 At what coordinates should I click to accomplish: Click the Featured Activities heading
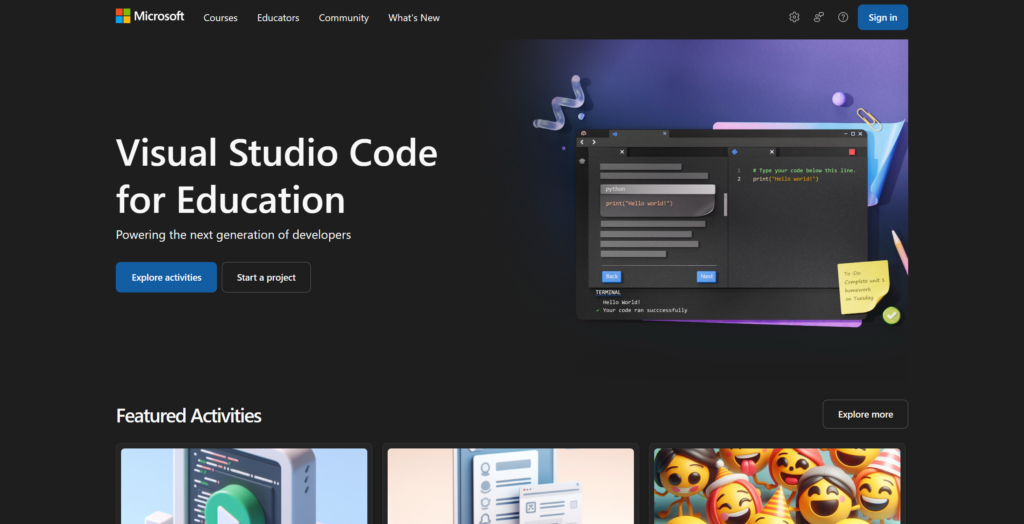point(189,416)
